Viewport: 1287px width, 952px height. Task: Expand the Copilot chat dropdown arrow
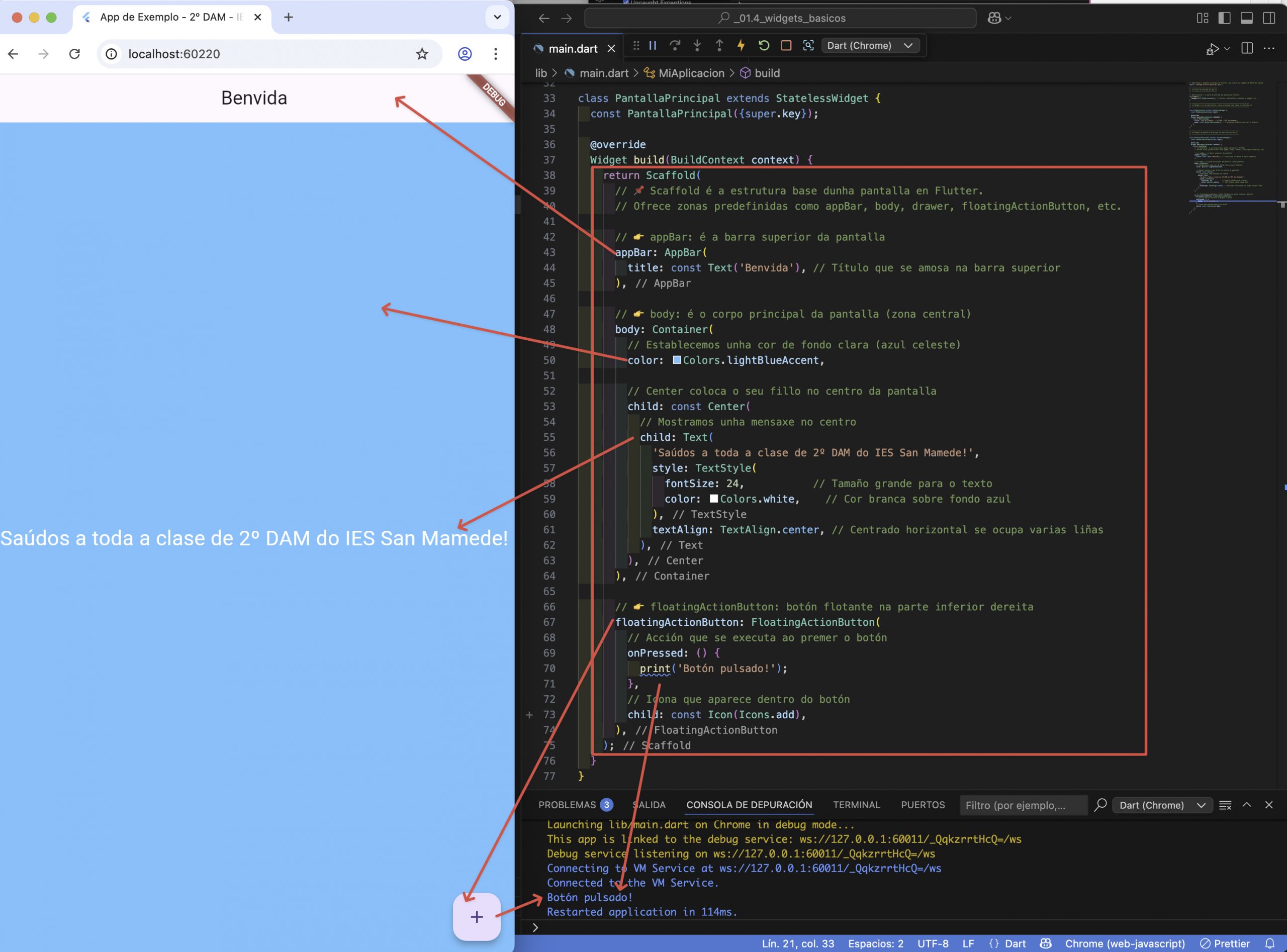[x=1008, y=19]
